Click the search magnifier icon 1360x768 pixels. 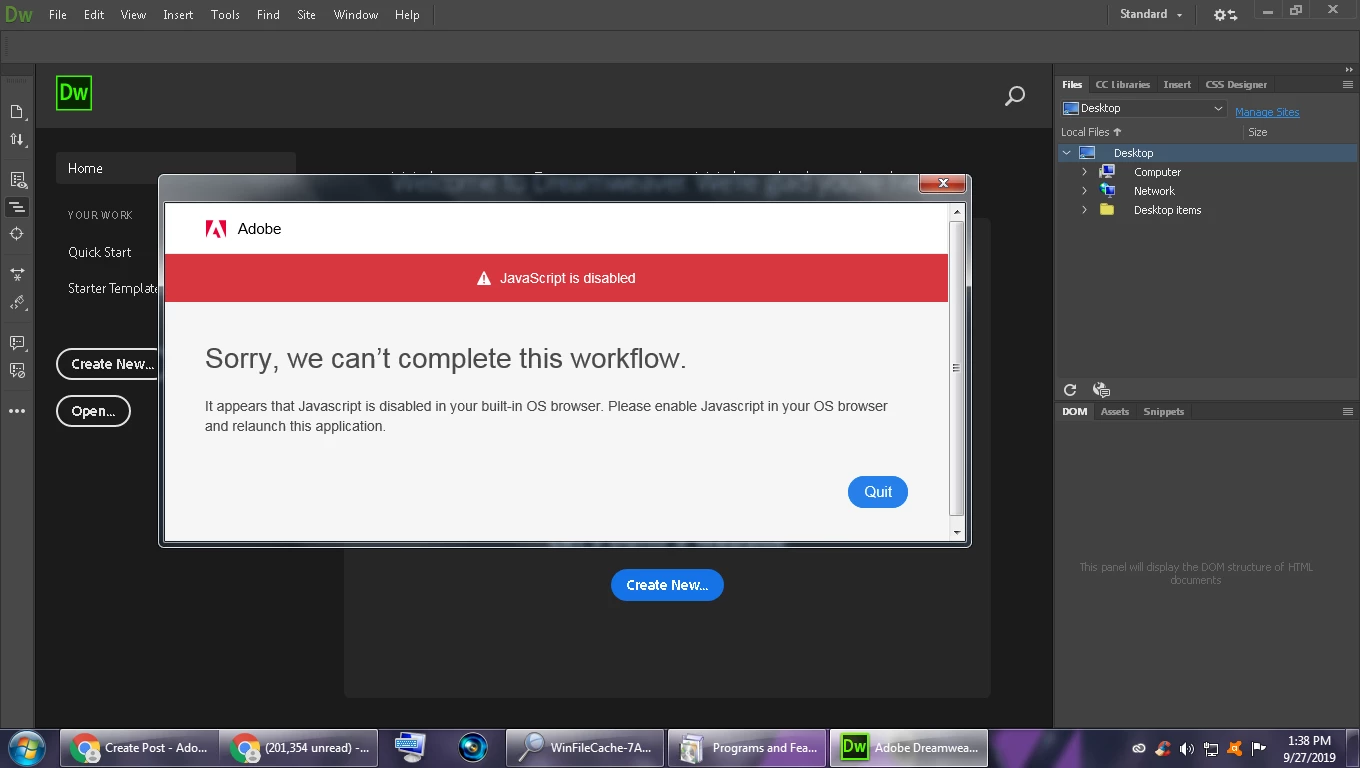pyautogui.click(x=1015, y=97)
